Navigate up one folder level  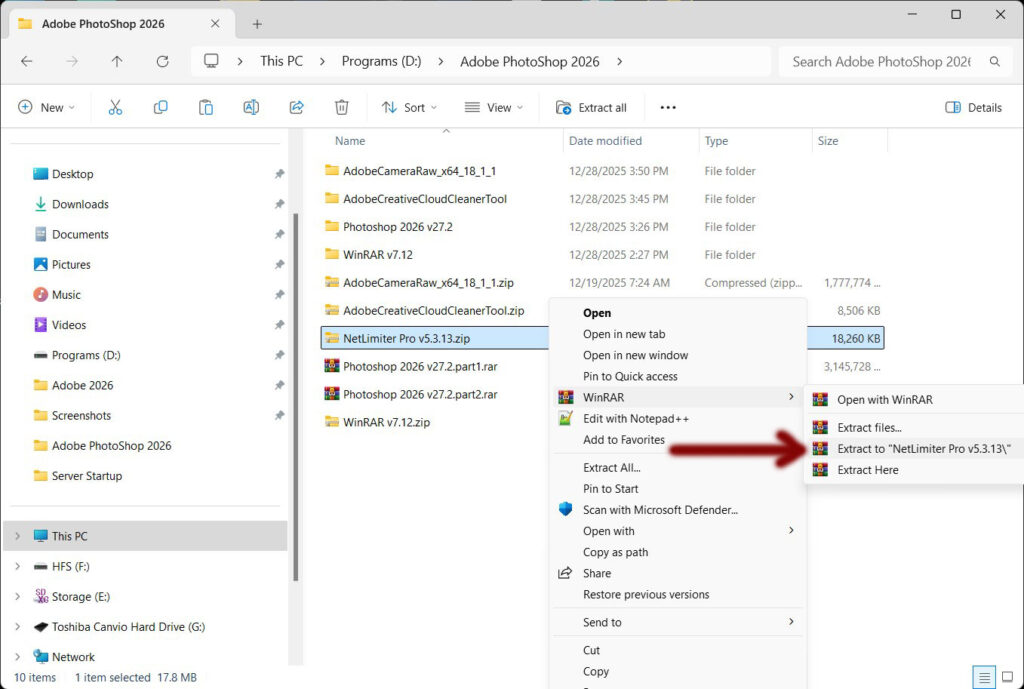(x=117, y=61)
